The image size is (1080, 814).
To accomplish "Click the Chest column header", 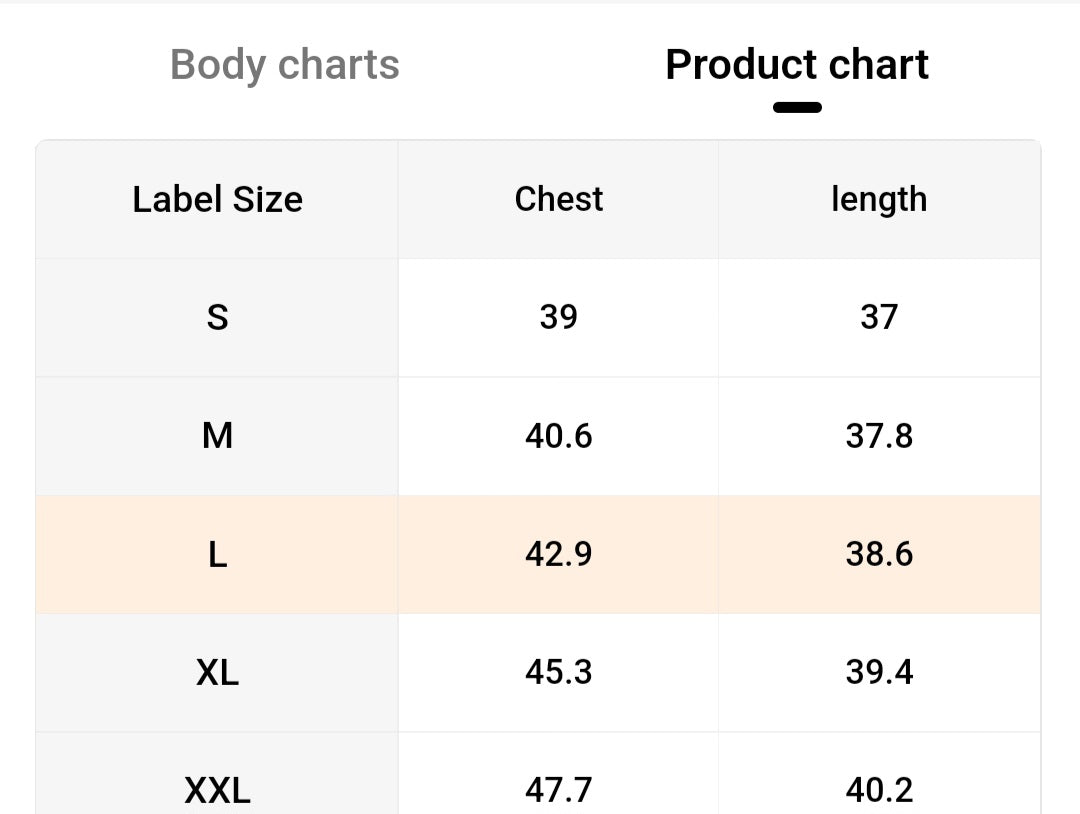I will [559, 199].
